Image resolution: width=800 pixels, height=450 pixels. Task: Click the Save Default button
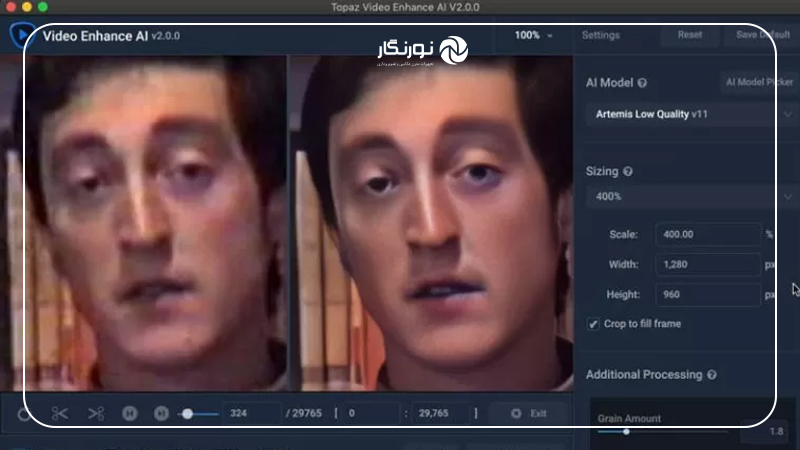(762, 35)
